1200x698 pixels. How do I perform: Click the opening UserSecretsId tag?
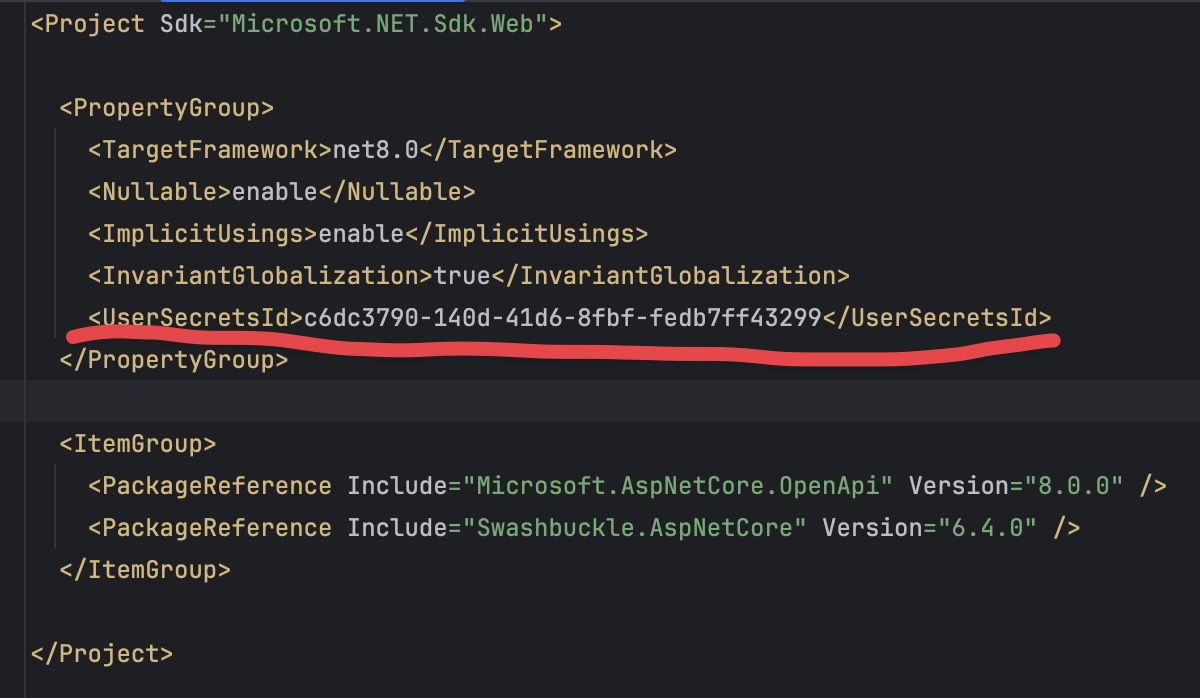coord(196,318)
